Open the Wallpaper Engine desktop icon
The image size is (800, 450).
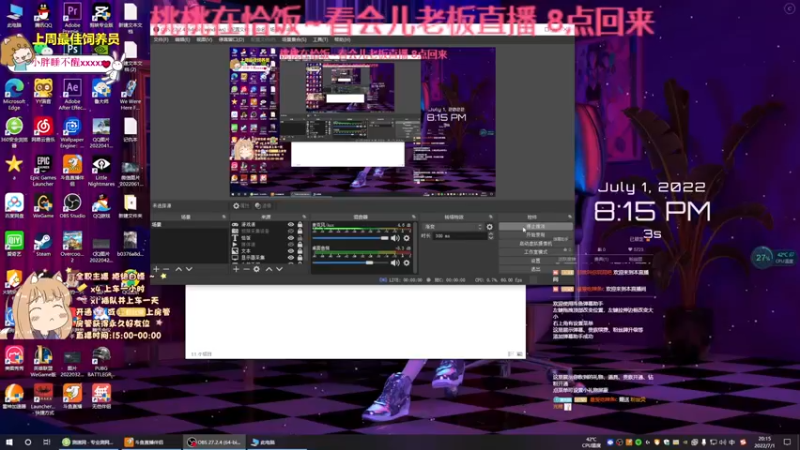[x=72, y=132]
